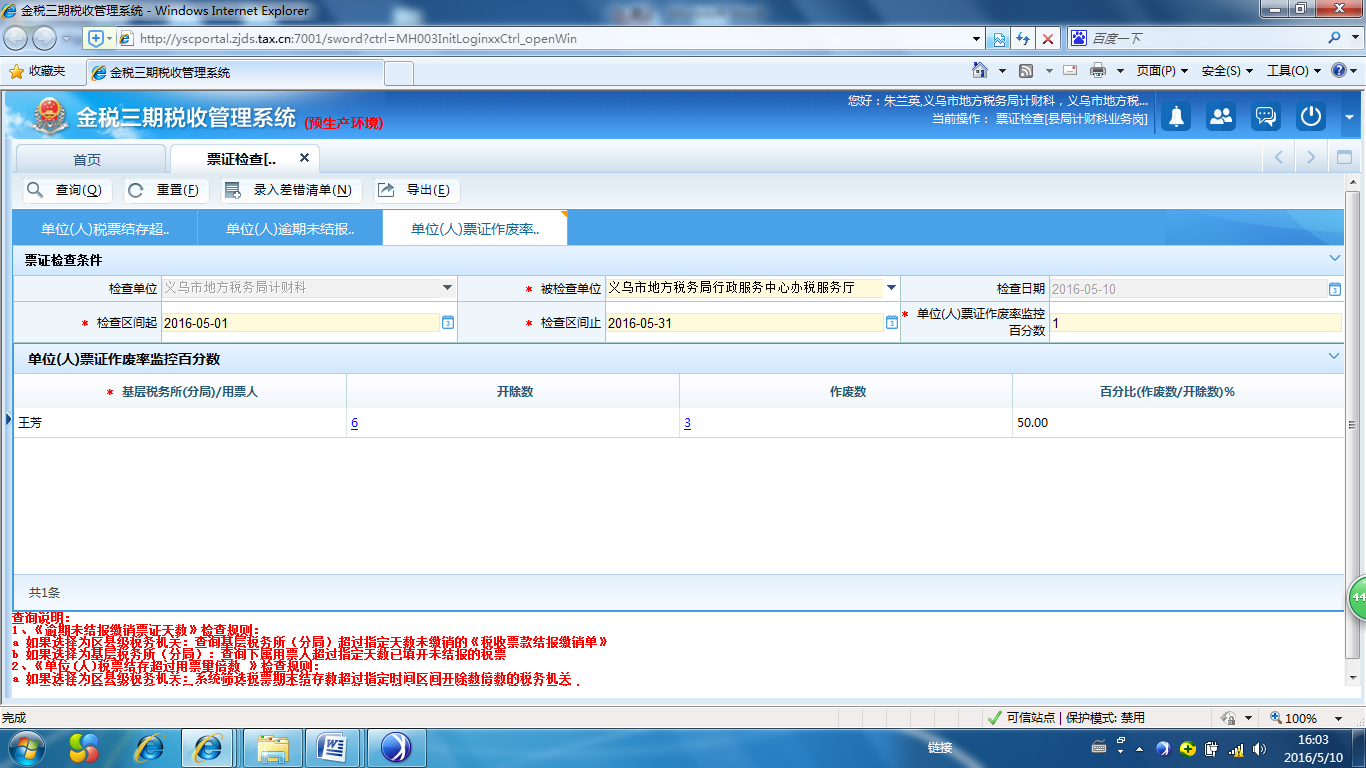Screen dimensions: 1366x768
Task: Click the compatibility view icon in address bar
Action: click(x=999, y=38)
